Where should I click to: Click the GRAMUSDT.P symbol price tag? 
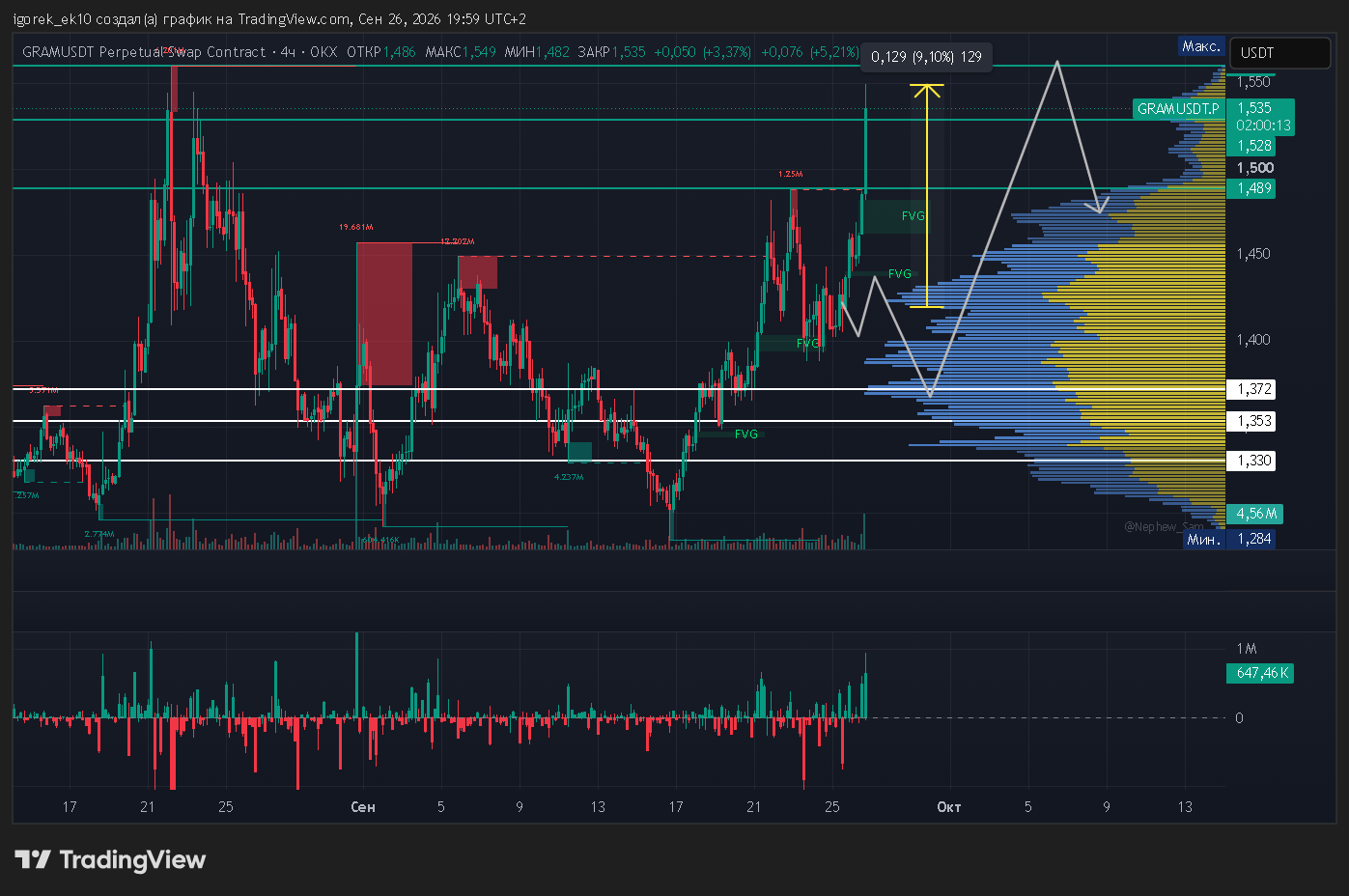[1178, 108]
